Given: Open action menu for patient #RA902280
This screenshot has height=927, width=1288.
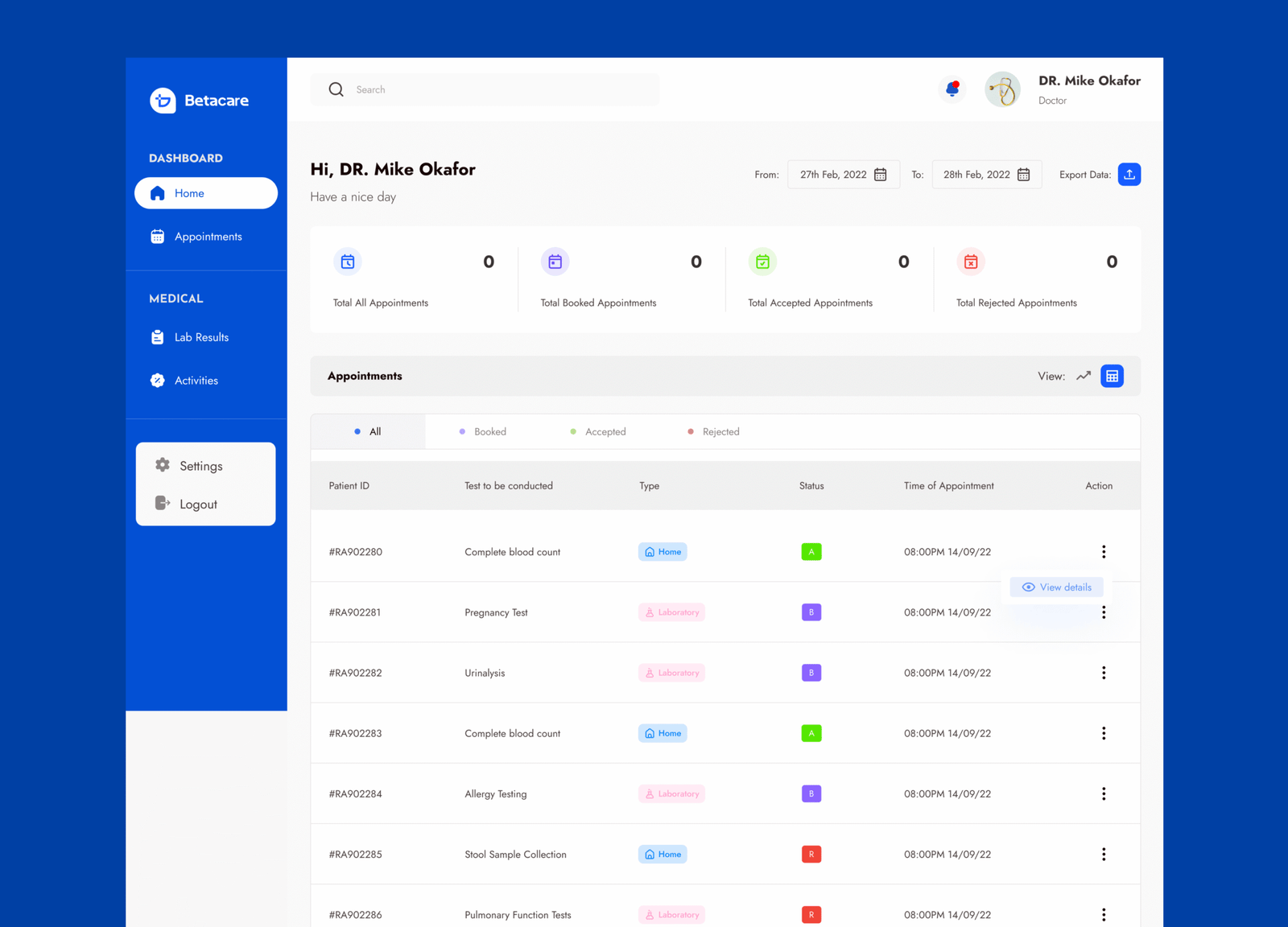Looking at the screenshot, I should pos(1104,552).
